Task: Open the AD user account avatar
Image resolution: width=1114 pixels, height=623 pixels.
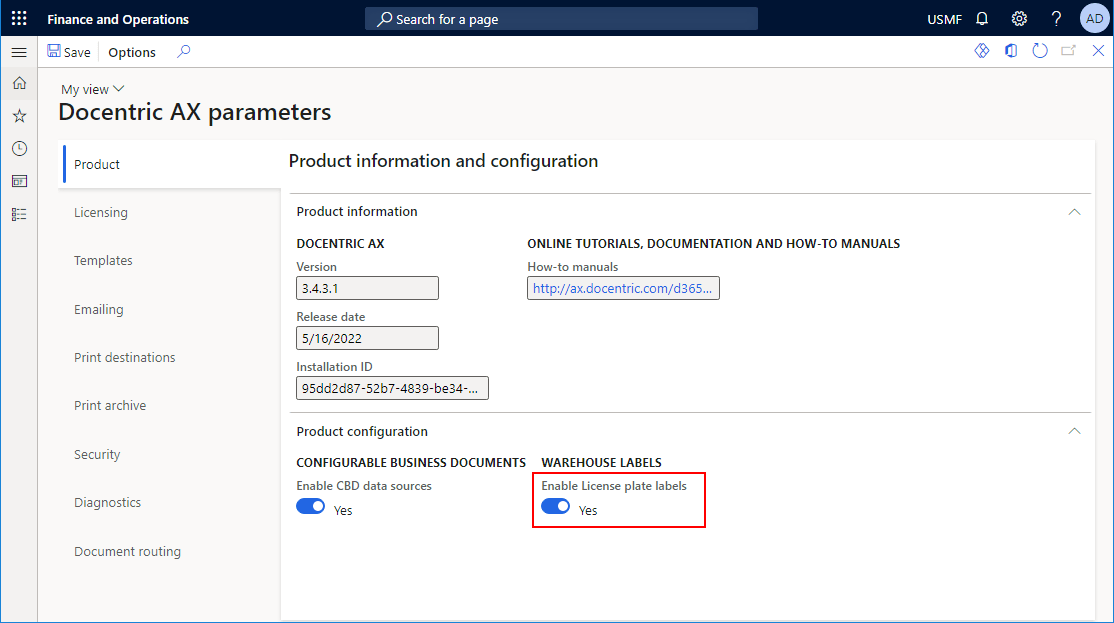Action: (1094, 18)
